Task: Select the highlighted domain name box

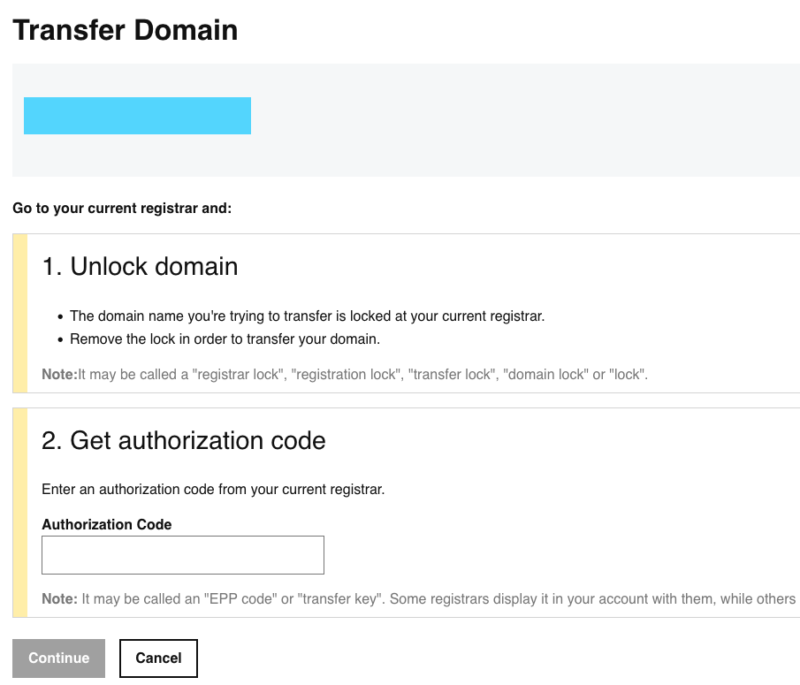Action: pyautogui.click(x=137, y=115)
